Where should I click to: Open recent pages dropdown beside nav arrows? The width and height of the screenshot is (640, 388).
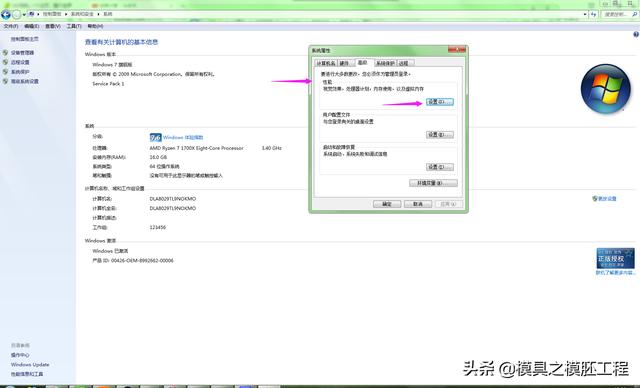(24, 15)
